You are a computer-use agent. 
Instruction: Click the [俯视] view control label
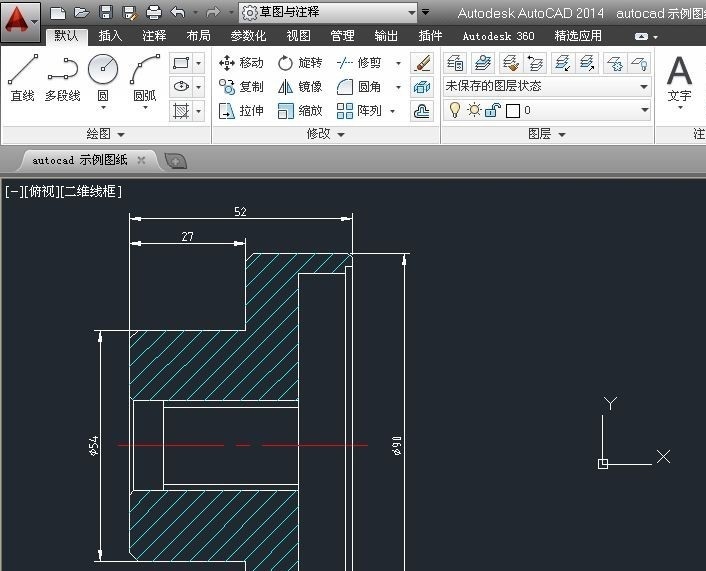(41, 191)
